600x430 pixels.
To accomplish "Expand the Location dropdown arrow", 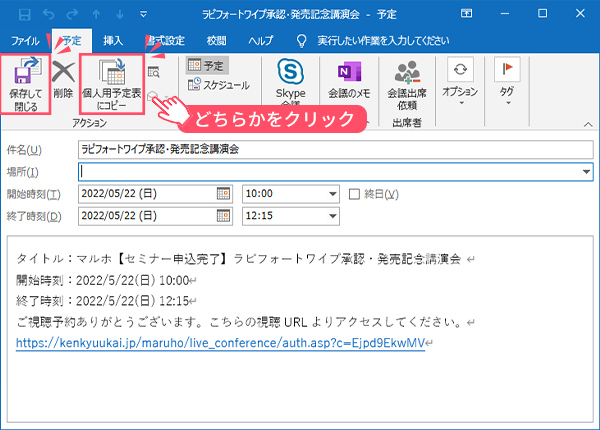I will click(x=586, y=172).
